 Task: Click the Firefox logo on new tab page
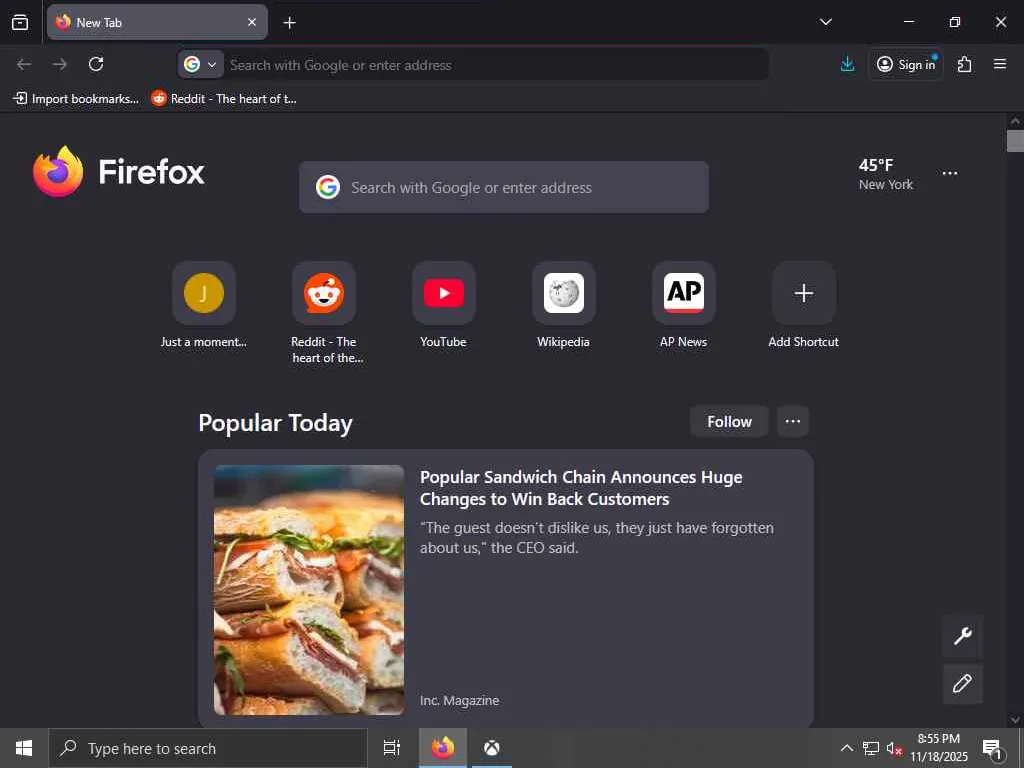[x=119, y=172]
